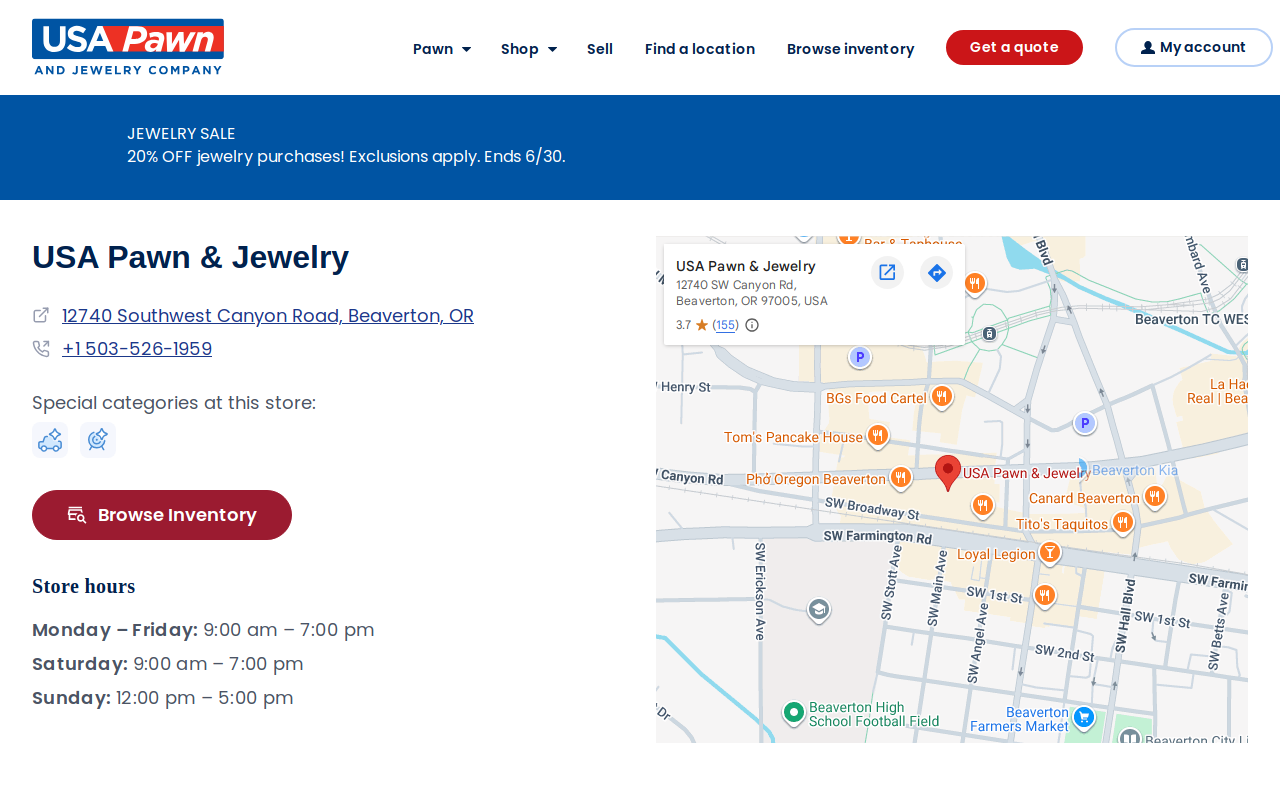The image size is (1280, 800).
Task: Click the Get a quote button
Action: (1014, 47)
